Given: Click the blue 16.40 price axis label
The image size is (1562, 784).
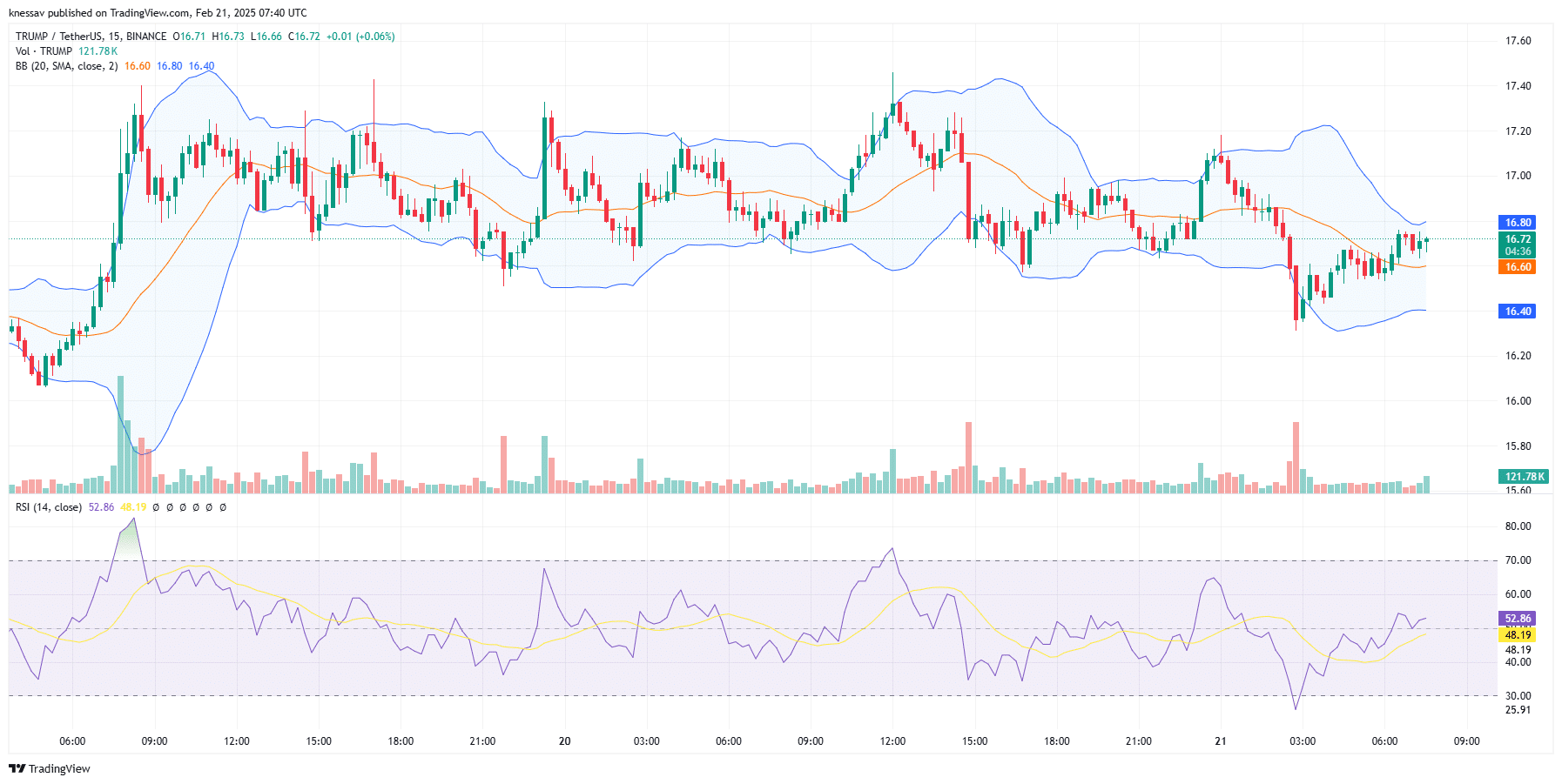Looking at the screenshot, I should pos(1517,312).
